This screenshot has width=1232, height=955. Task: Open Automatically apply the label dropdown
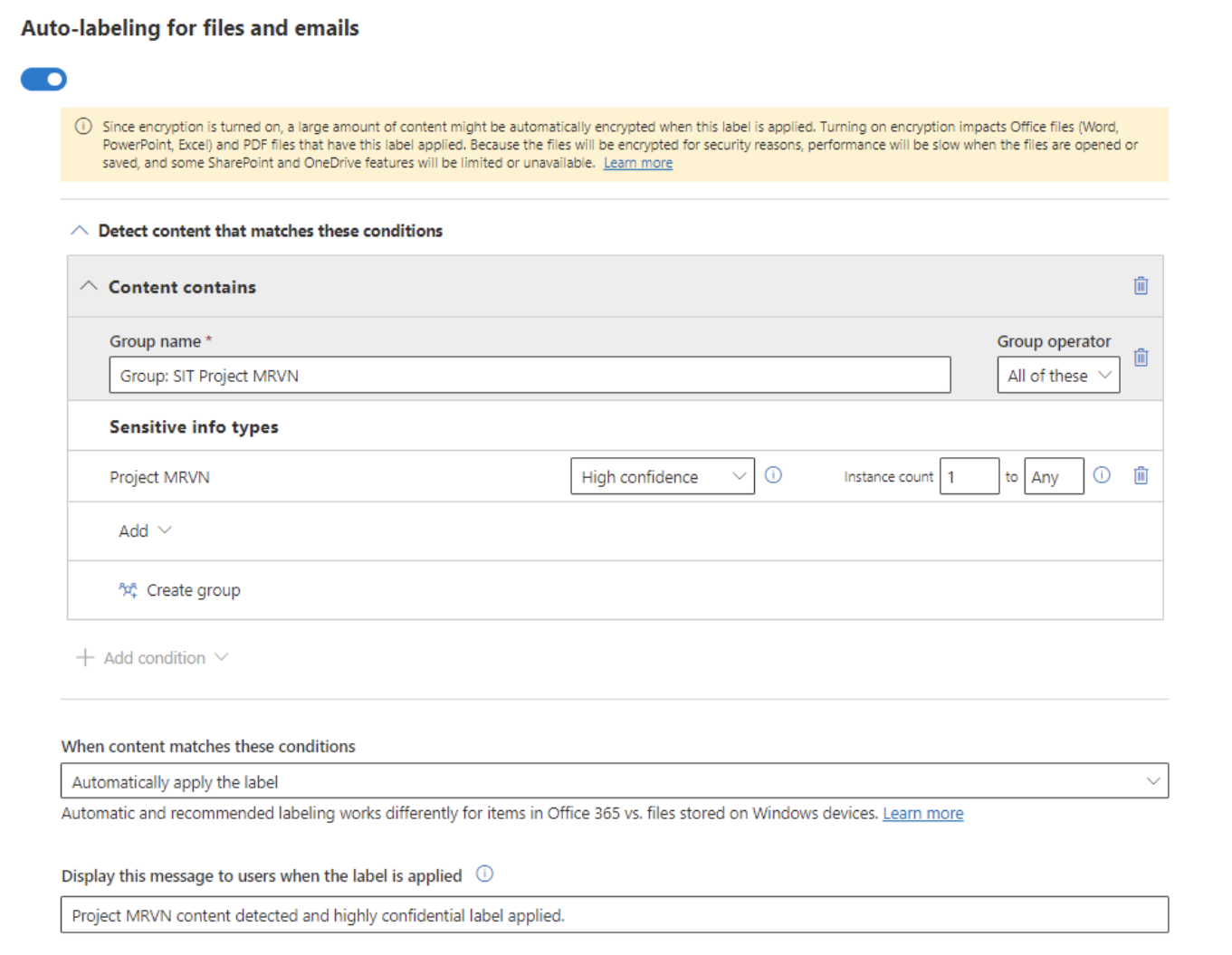point(615,781)
